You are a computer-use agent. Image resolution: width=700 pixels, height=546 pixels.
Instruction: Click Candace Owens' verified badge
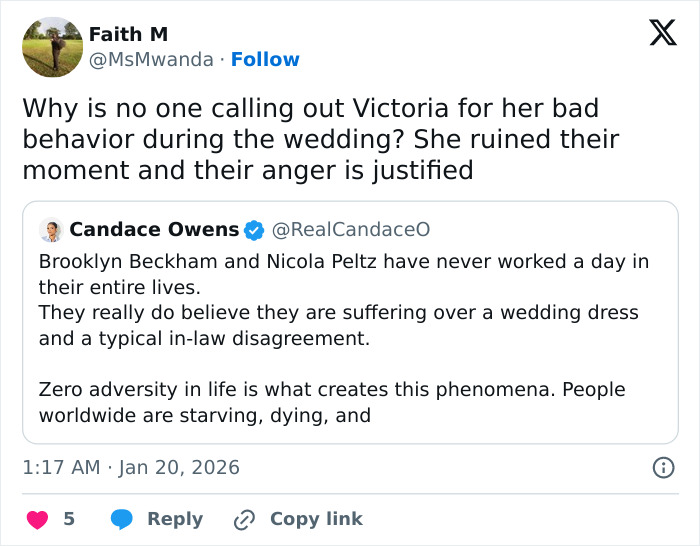tap(255, 230)
